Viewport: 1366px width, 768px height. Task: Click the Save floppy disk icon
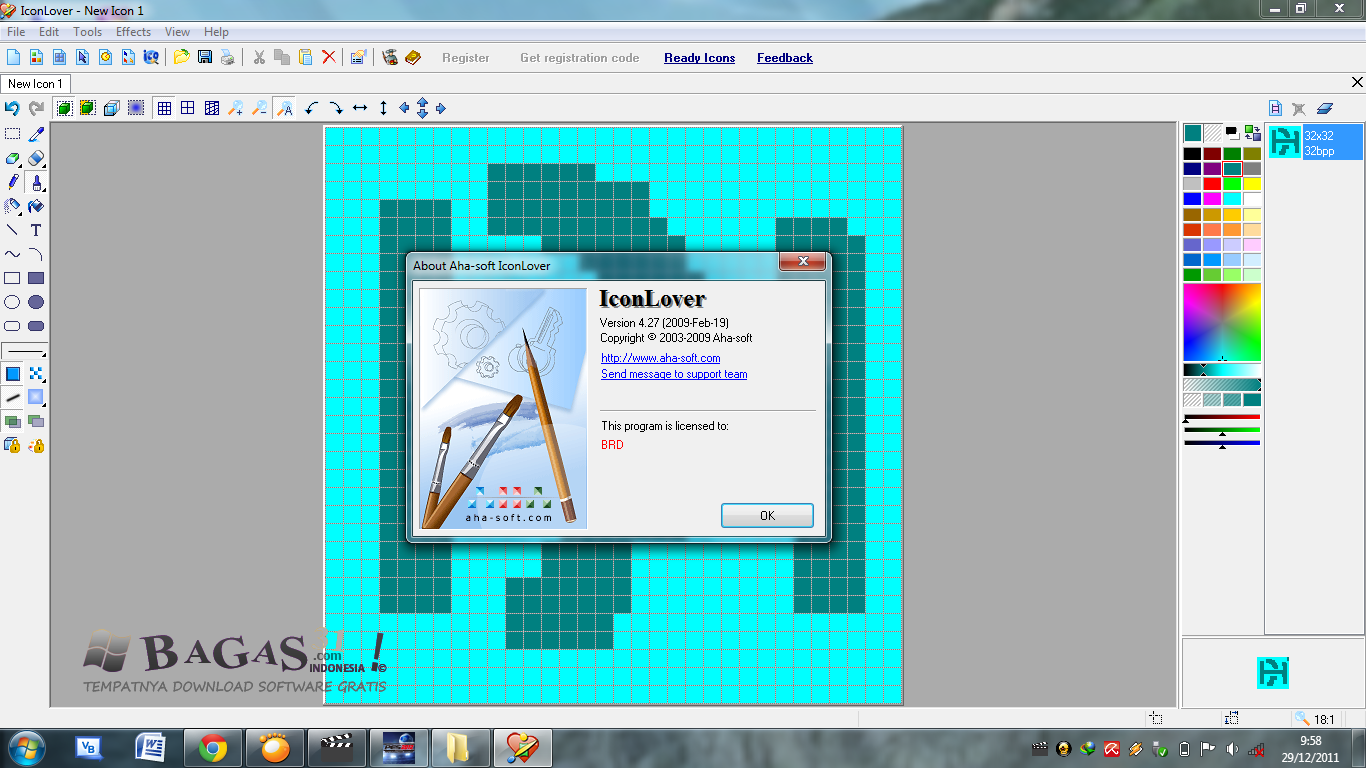tap(204, 57)
